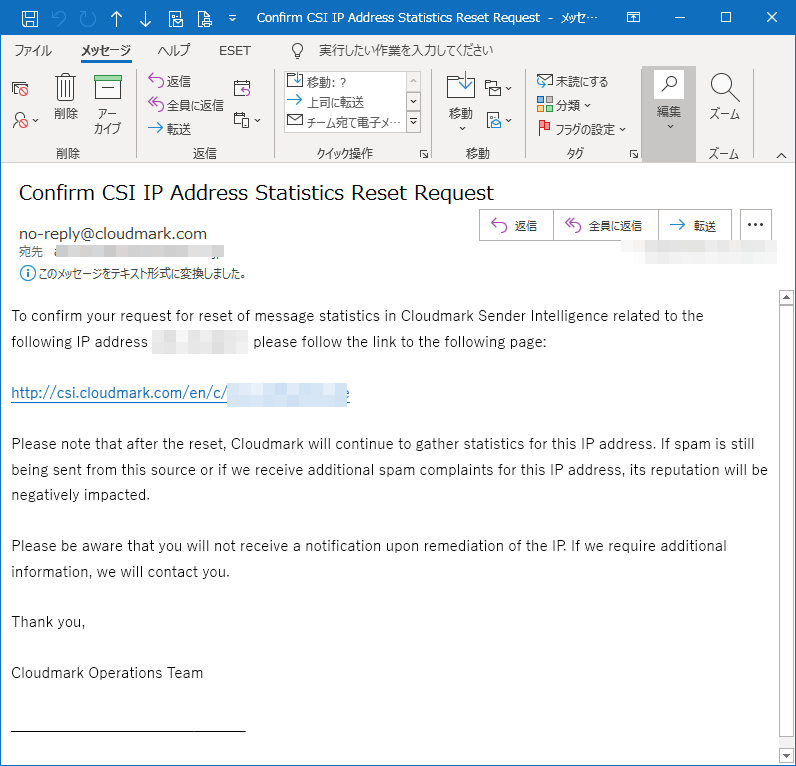796x766 pixels.
Task: Select the メッセージ ribbon tab
Action: pos(106,50)
